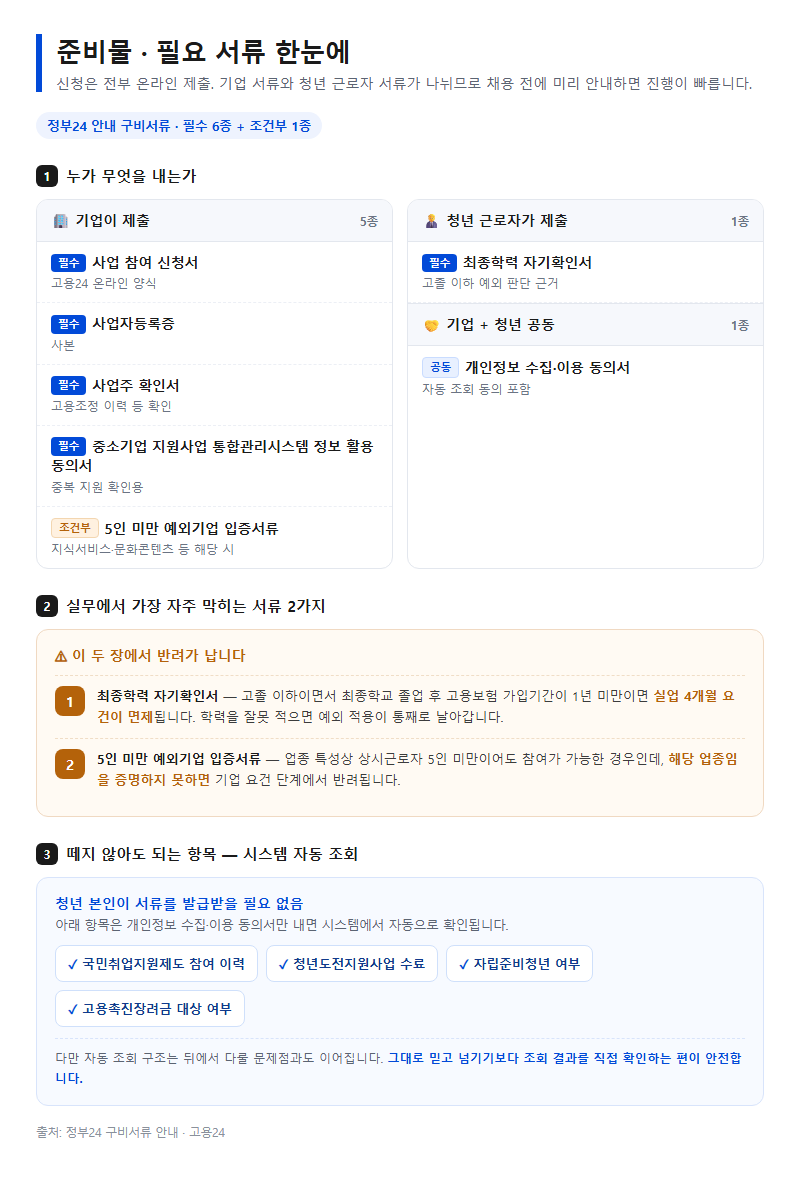This screenshot has height=1193, width=800.
Task: Click the 필수 badge next to 사업자등록증
Action: [69, 324]
